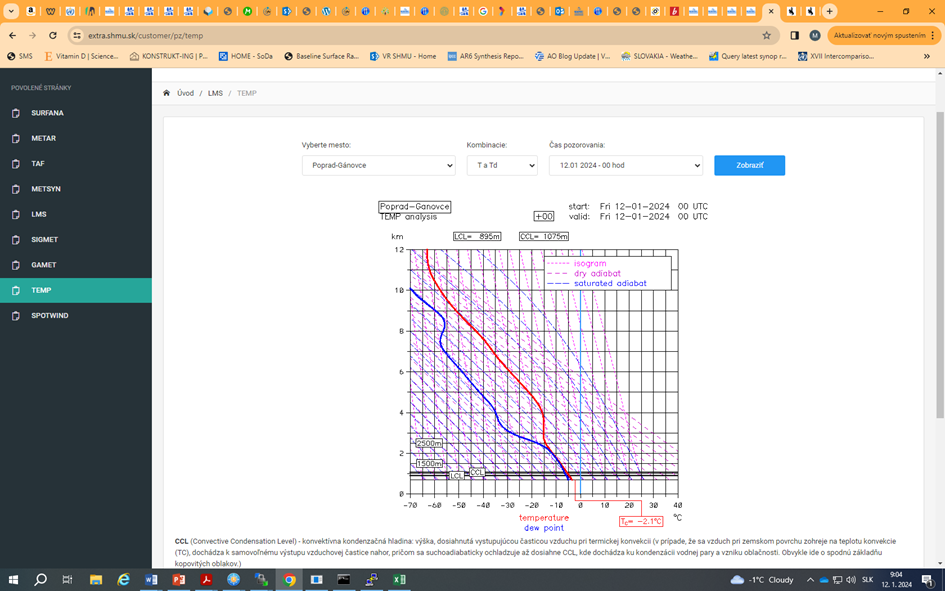Viewport: 945px width, 591px height.
Task: Toggle the Chrome side panel
Action: point(793,33)
